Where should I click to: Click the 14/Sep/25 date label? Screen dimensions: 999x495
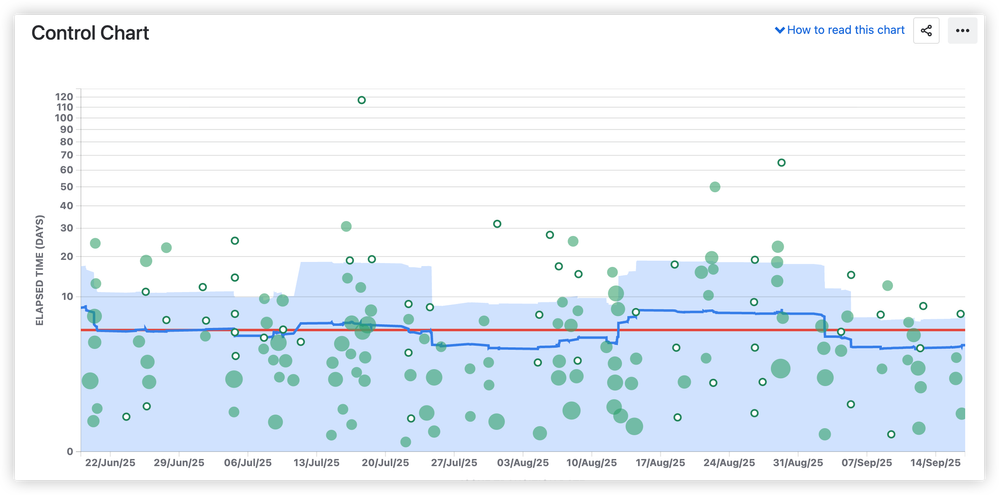[935, 463]
